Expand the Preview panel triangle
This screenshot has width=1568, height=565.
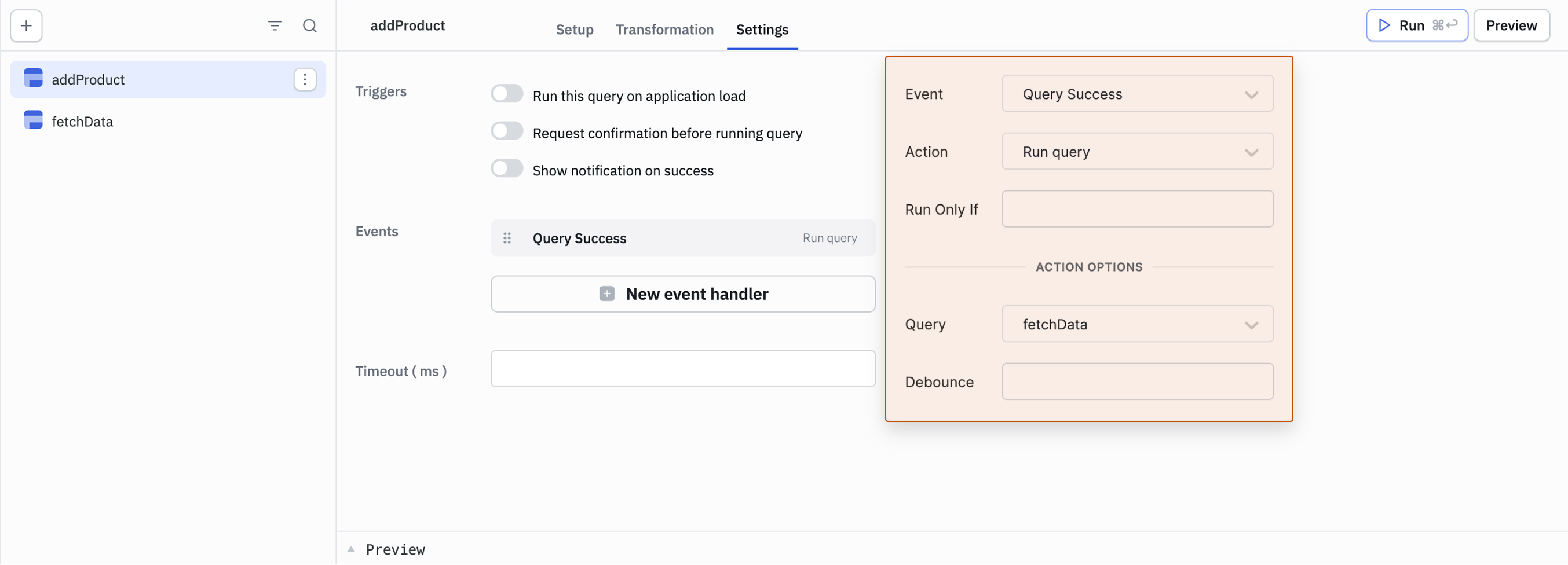[351, 549]
